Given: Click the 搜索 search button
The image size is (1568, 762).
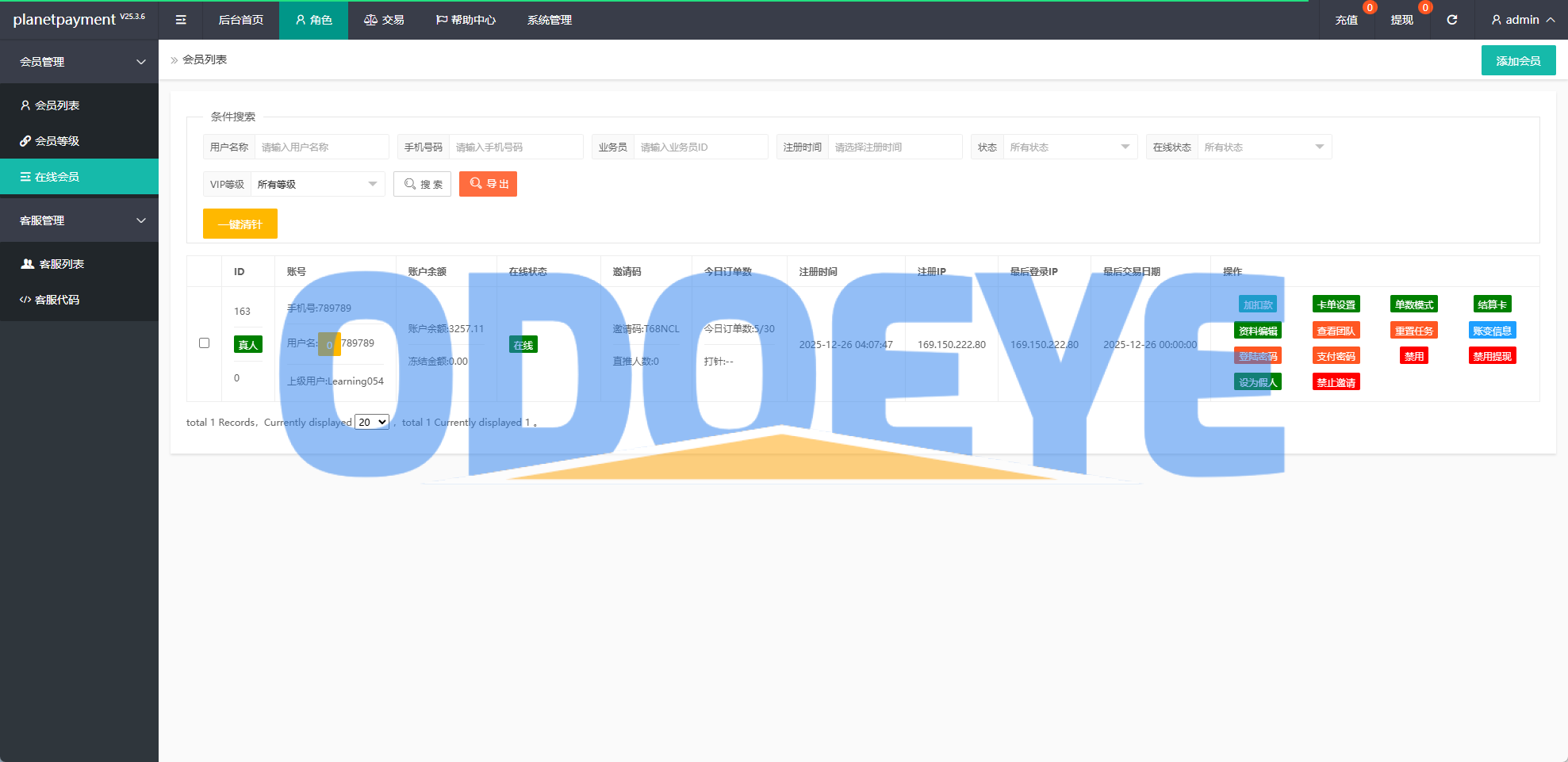Looking at the screenshot, I should tap(423, 184).
